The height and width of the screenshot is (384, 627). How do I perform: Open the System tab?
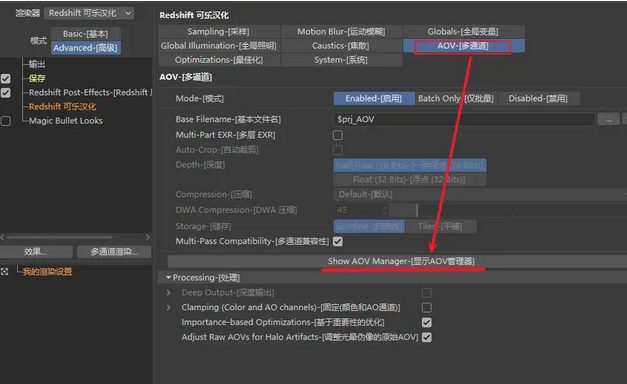coord(341,60)
